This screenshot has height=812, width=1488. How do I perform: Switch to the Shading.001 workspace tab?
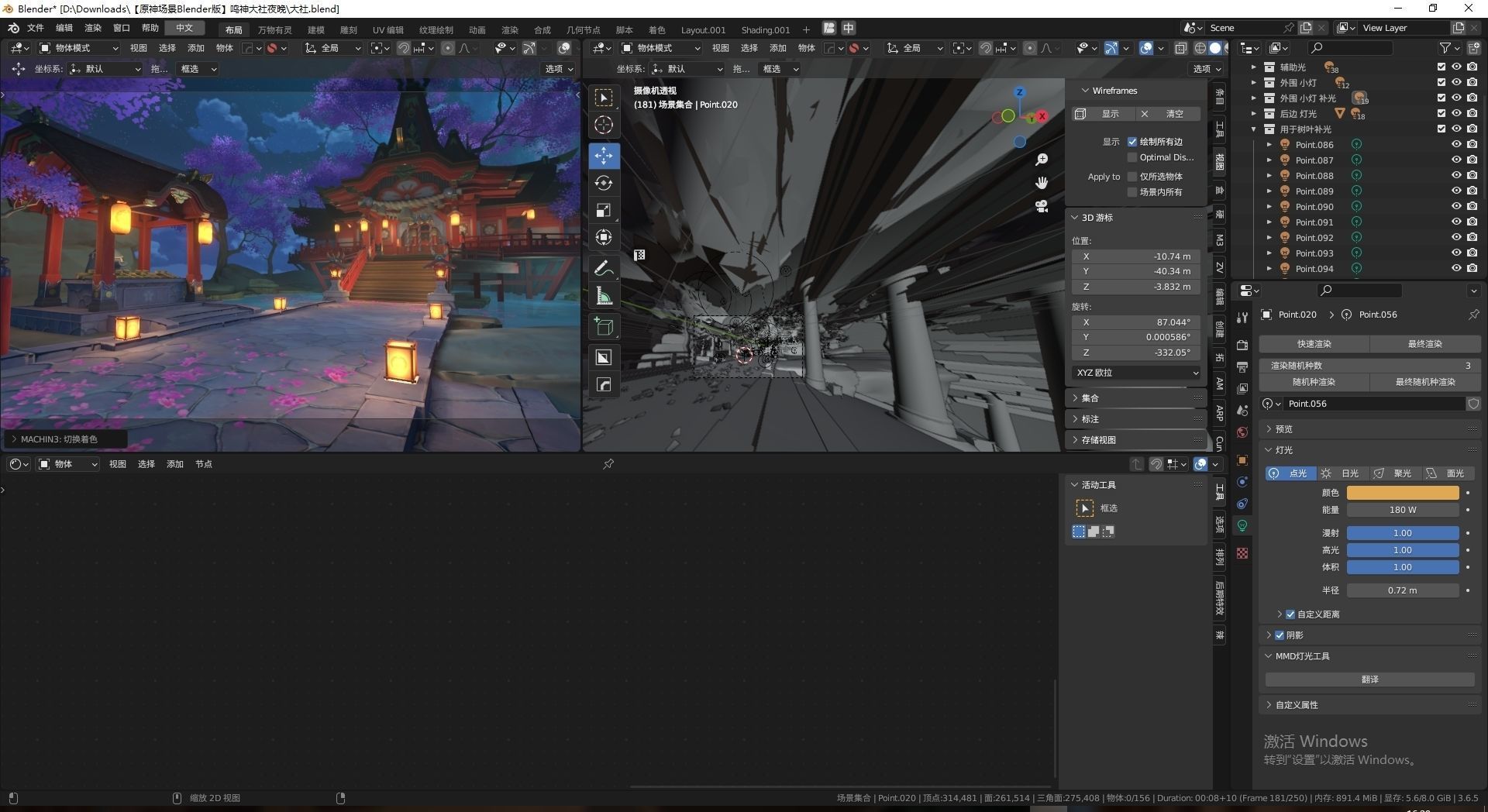tap(765, 30)
